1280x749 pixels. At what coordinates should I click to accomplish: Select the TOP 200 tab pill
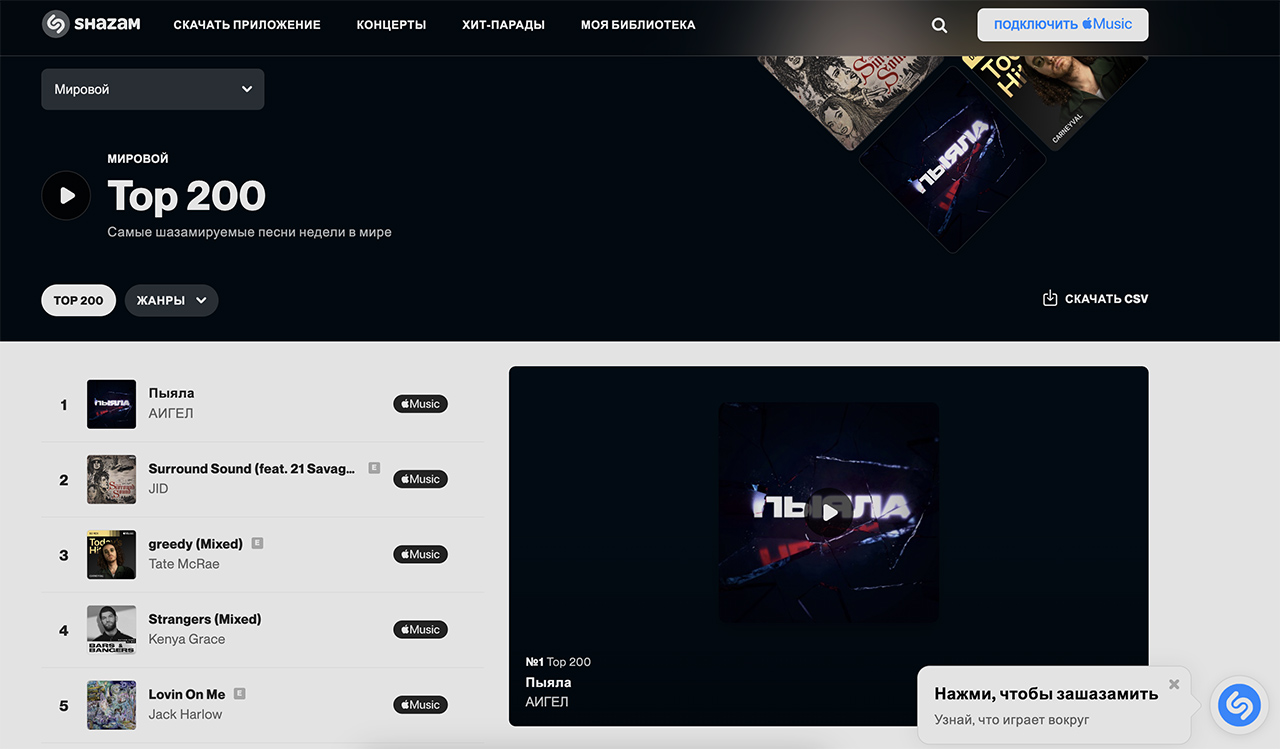(x=79, y=300)
